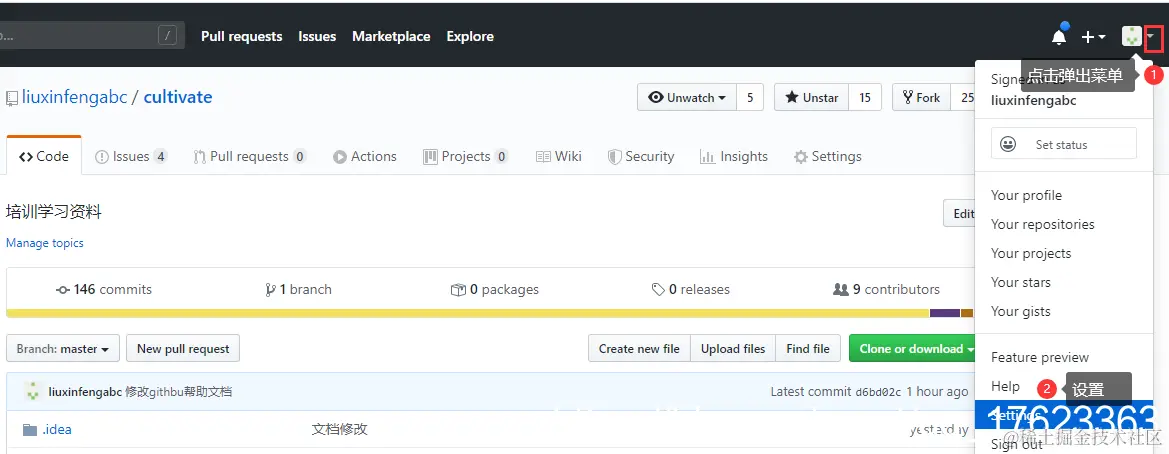Click the .idea folder icon
Image resolution: width=1169 pixels, height=454 pixels.
coord(29,430)
